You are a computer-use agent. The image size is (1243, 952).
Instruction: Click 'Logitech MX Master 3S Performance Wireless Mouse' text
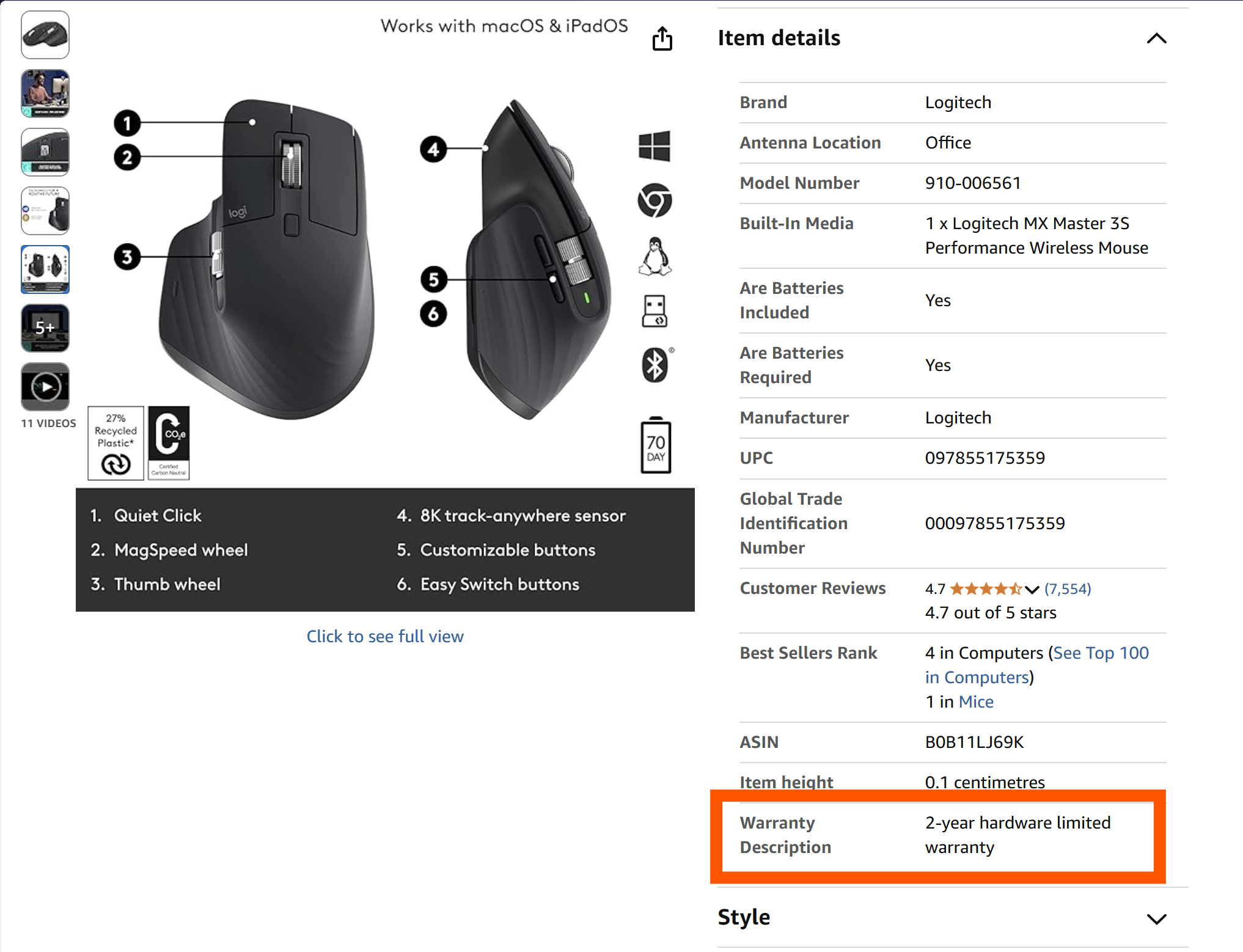point(1036,235)
